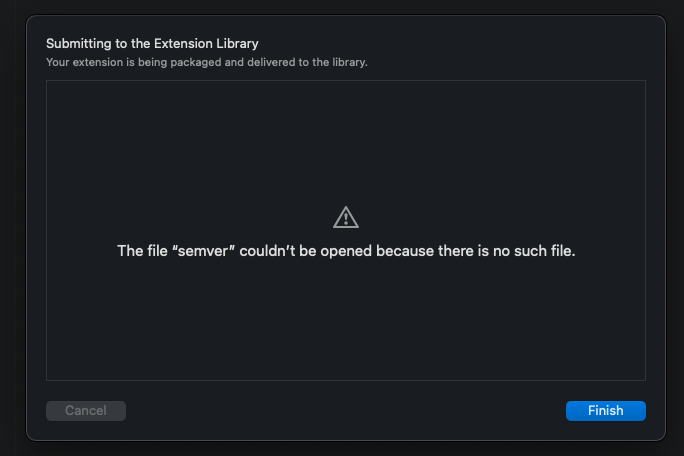The height and width of the screenshot is (456, 684).
Task: Click the warning triangle icon
Action: click(x=346, y=217)
